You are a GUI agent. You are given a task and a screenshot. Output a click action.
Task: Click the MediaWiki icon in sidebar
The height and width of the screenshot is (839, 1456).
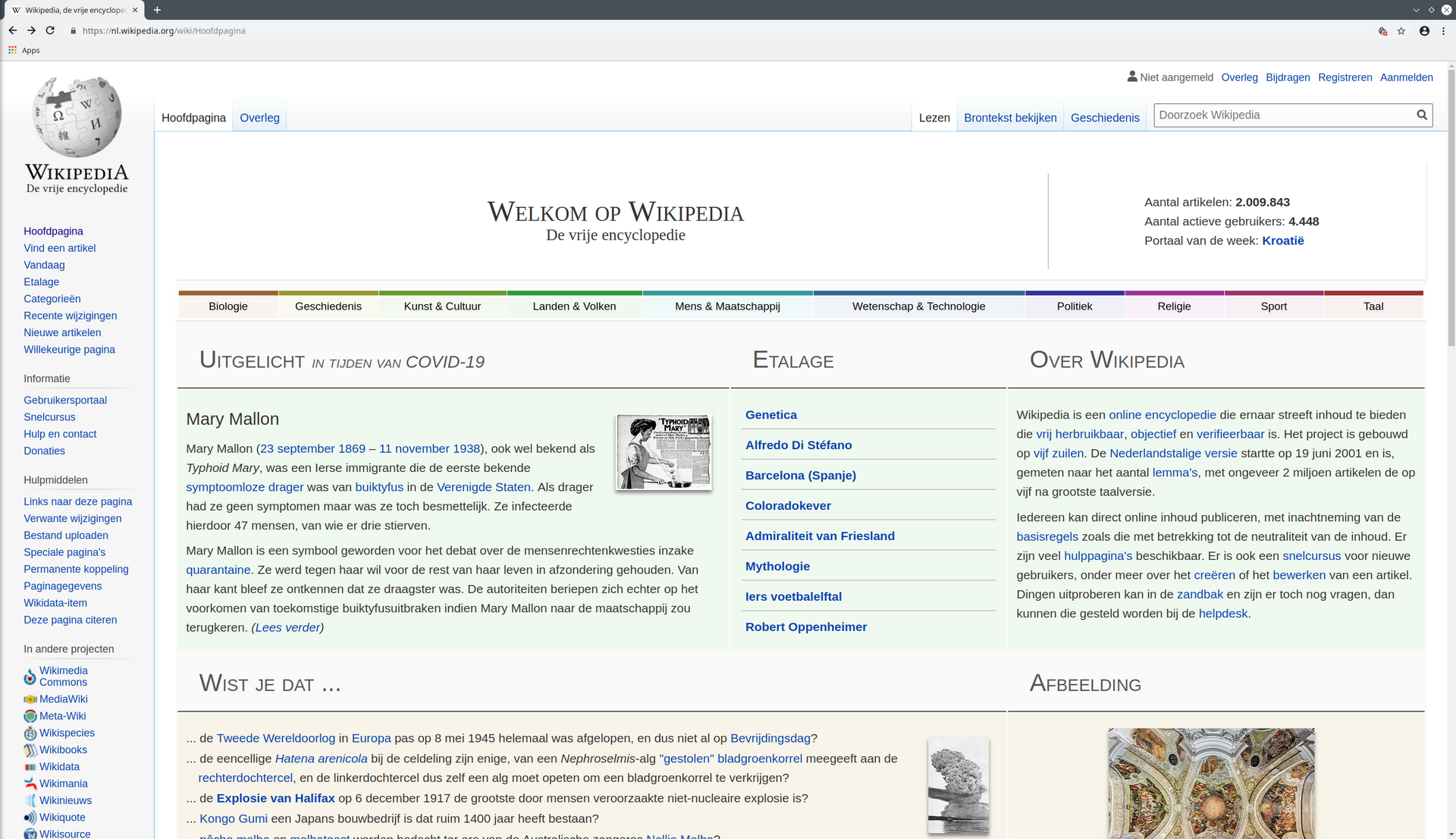[30, 699]
